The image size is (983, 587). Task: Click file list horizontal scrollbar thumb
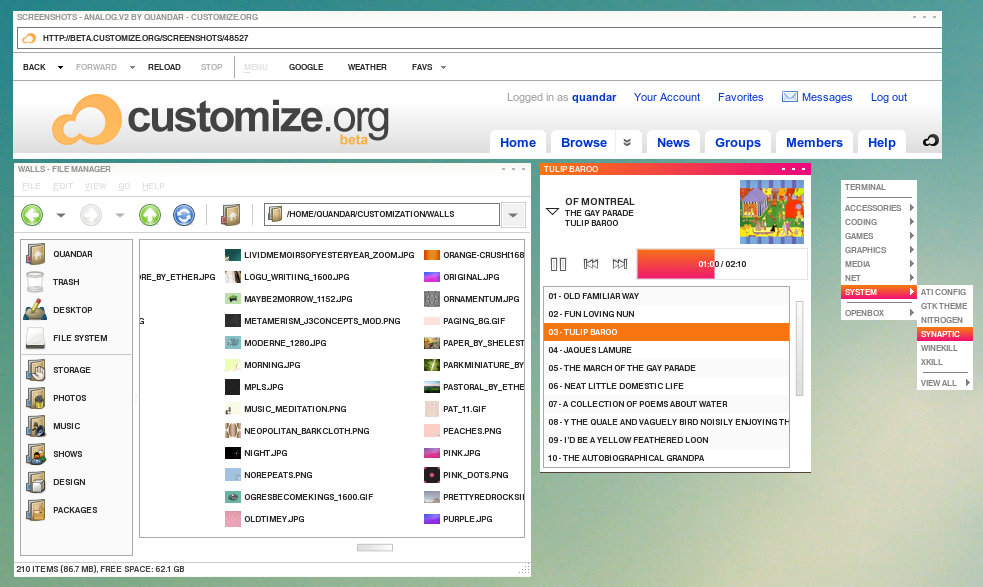pyautogui.click(x=375, y=547)
